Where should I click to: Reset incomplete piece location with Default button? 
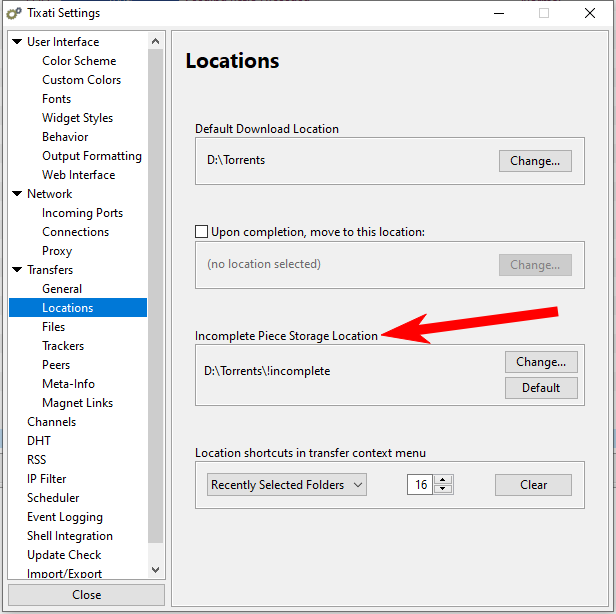click(541, 388)
